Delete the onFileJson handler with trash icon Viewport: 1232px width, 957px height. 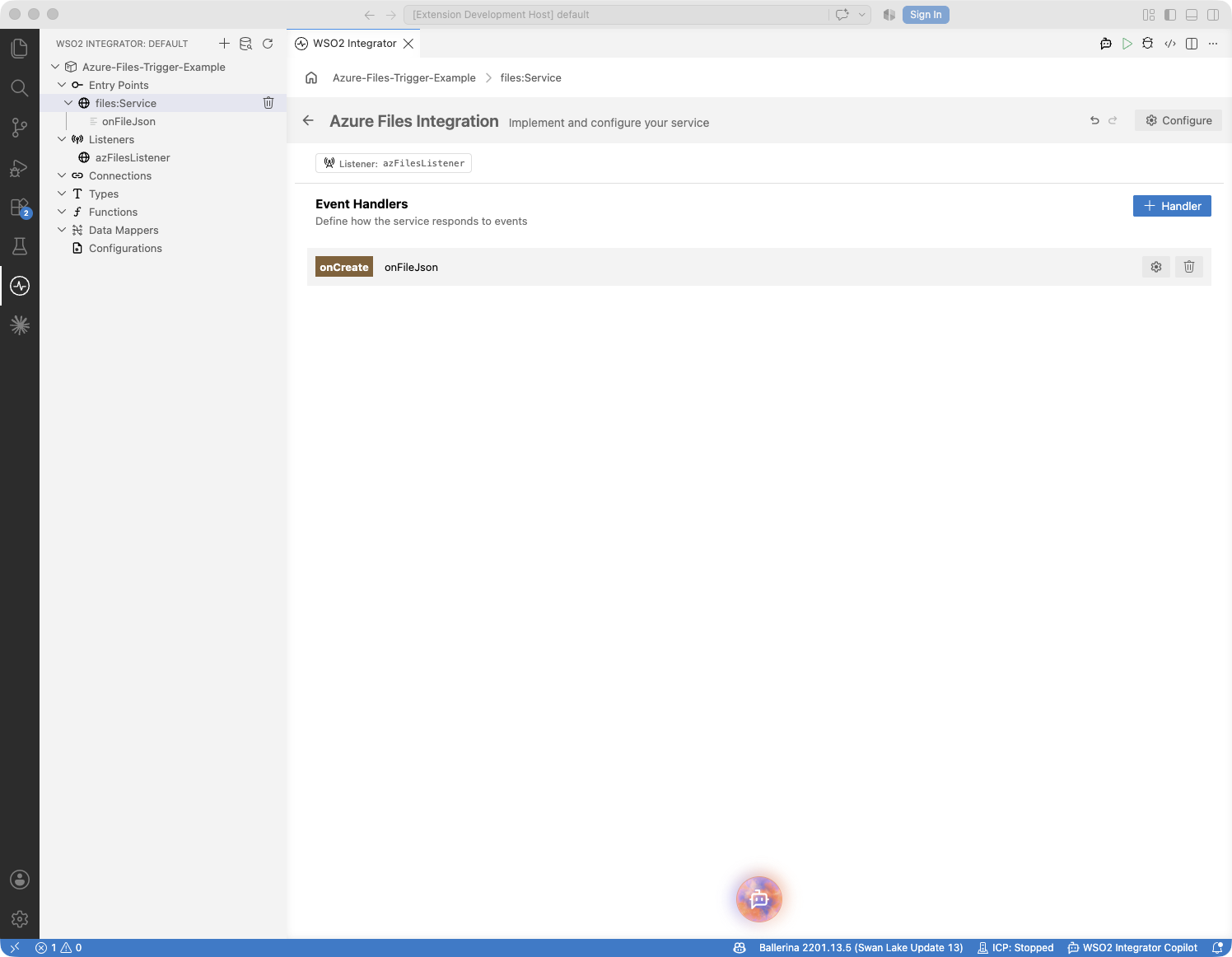pos(1189,267)
